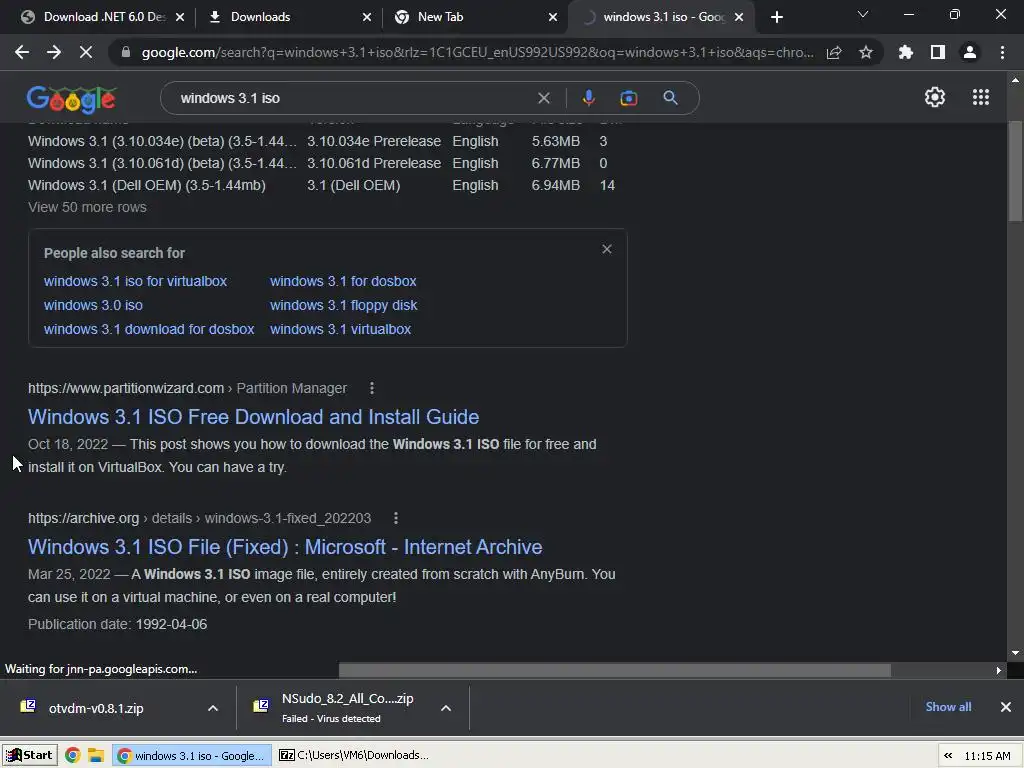Click into the Google search field

353,98
